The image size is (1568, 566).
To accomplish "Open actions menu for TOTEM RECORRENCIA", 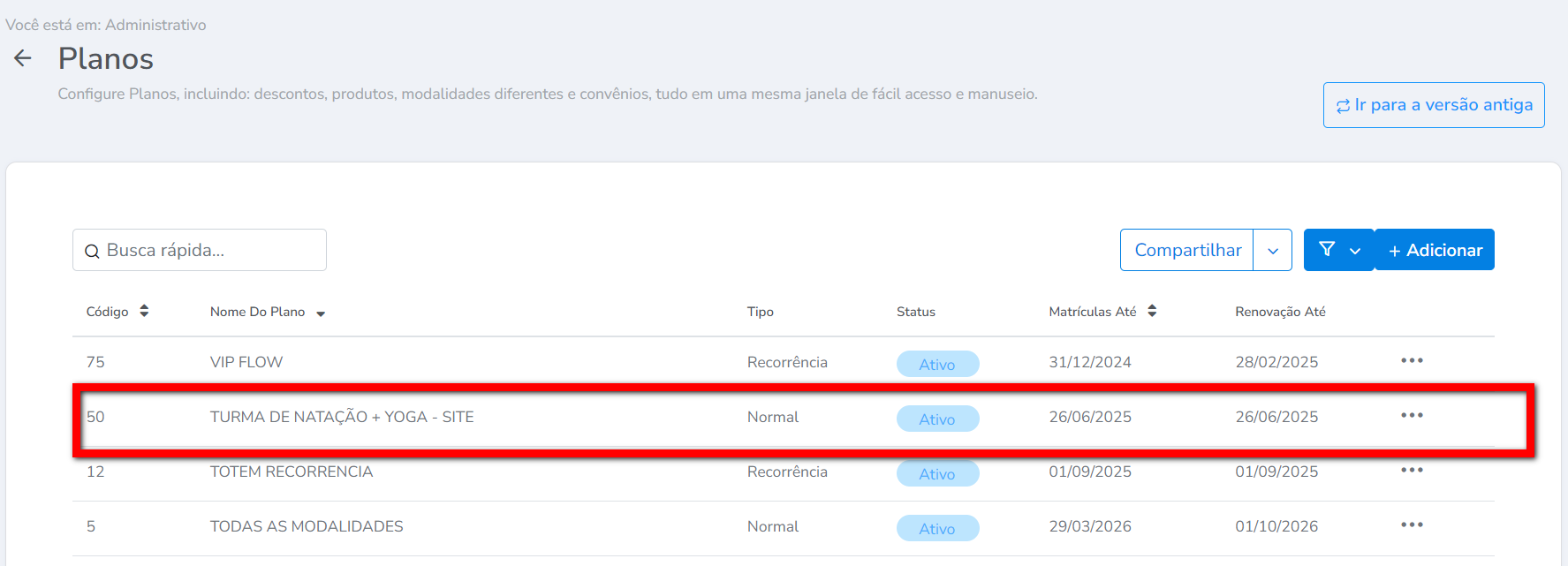I will [1412, 470].
